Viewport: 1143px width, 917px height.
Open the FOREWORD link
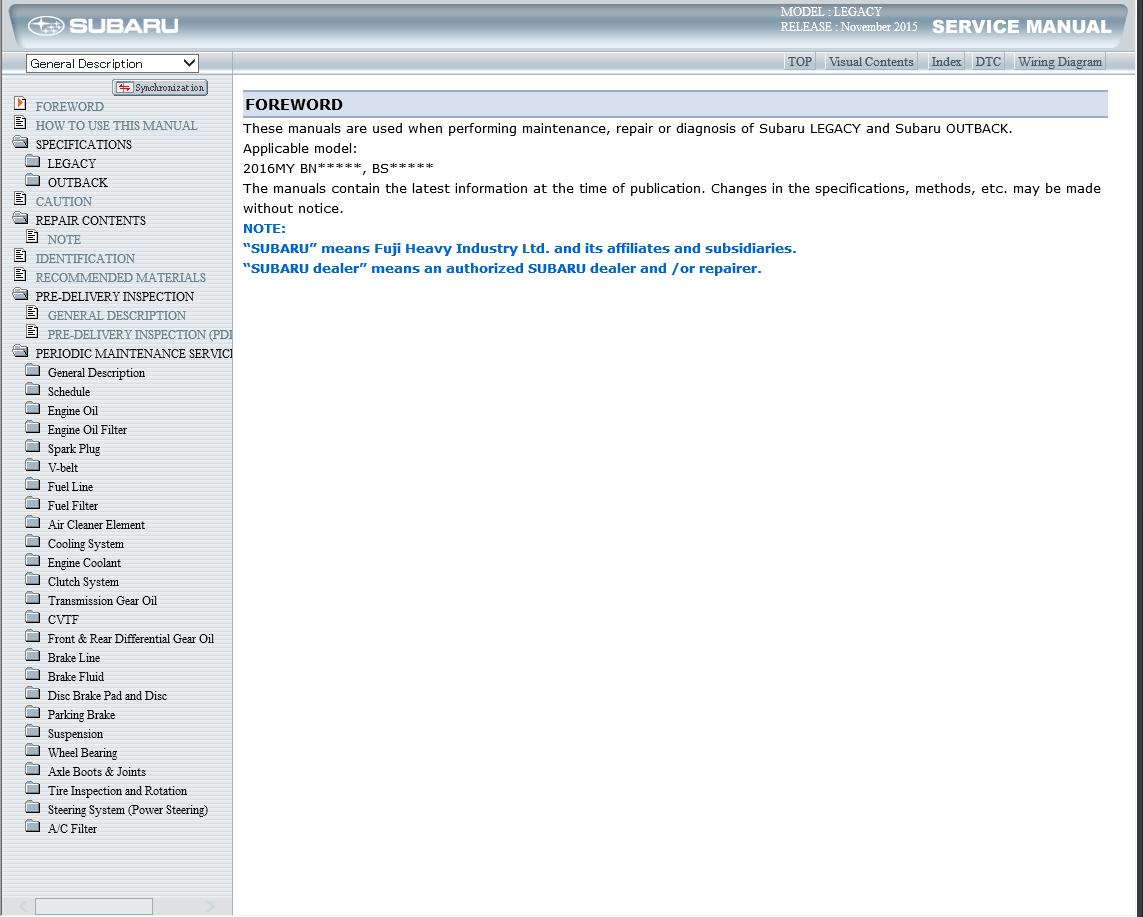pos(69,106)
